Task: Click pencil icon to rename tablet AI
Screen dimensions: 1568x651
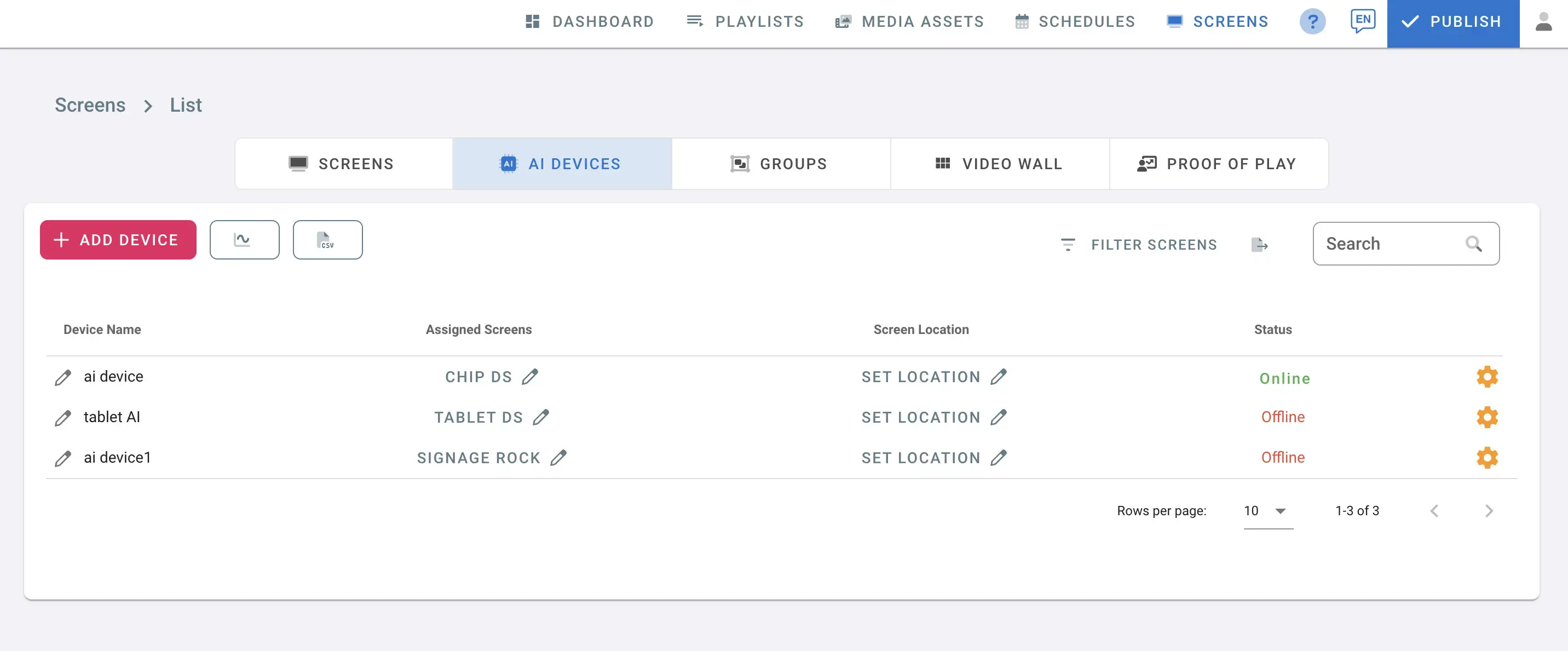Action: pos(63,418)
